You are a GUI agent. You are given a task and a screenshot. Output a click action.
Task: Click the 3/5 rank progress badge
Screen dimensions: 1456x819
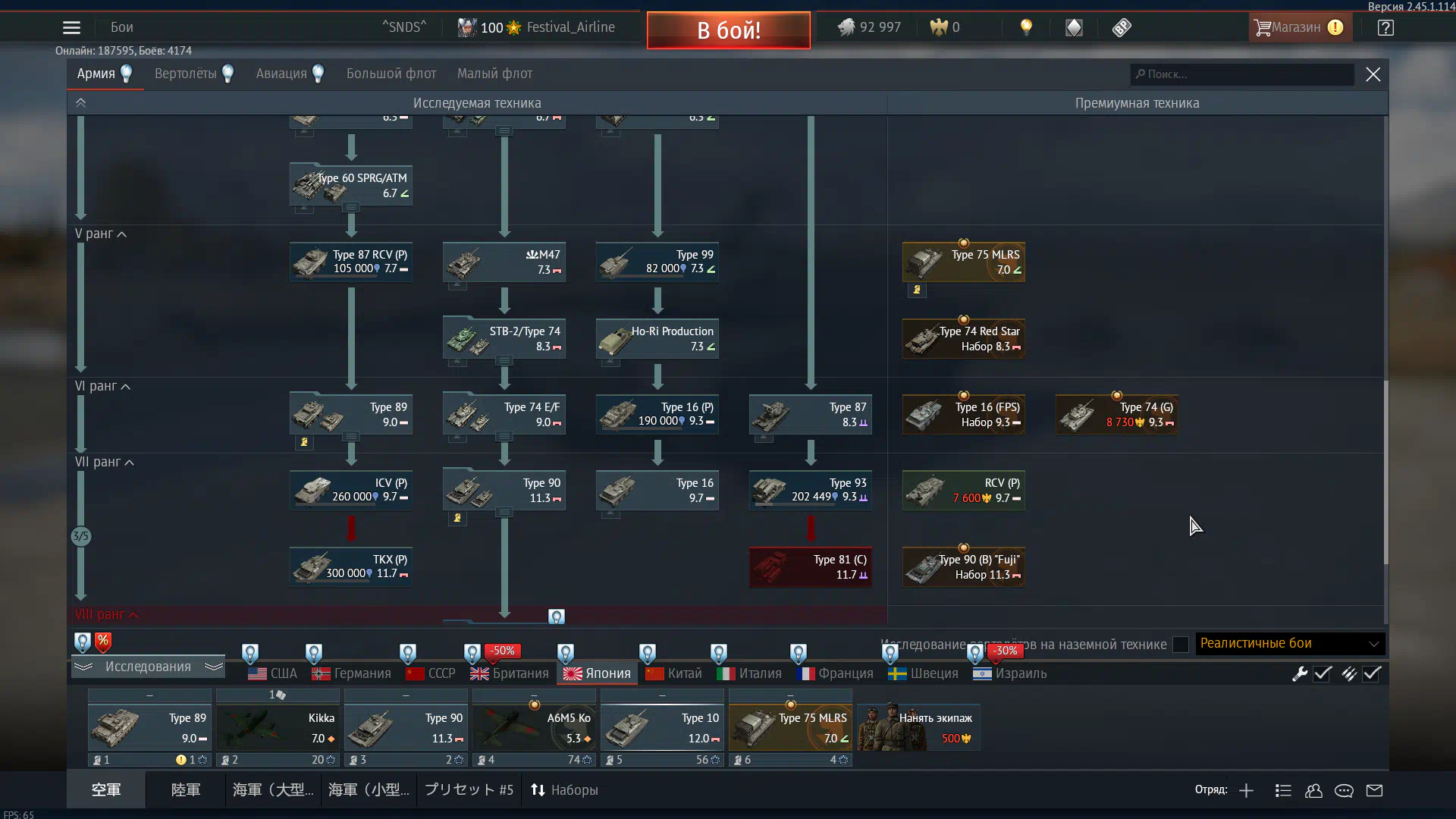(x=80, y=536)
